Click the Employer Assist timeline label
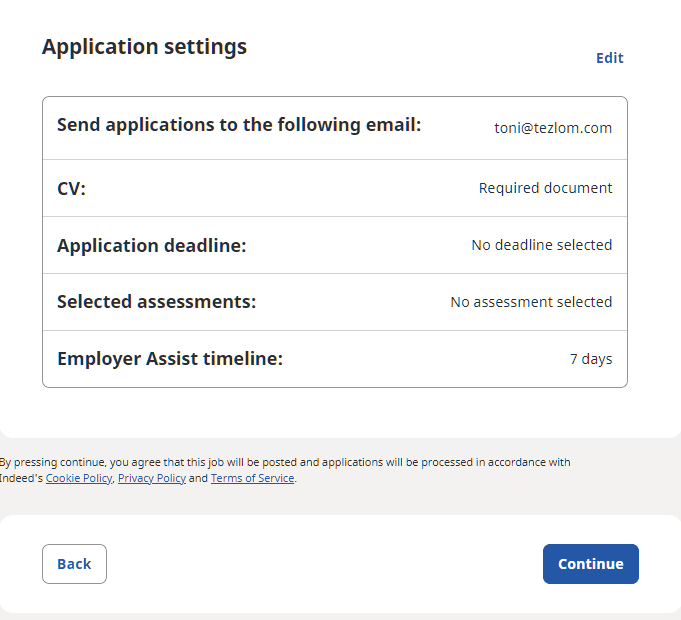681x620 pixels. pyautogui.click(x=170, y=359)
